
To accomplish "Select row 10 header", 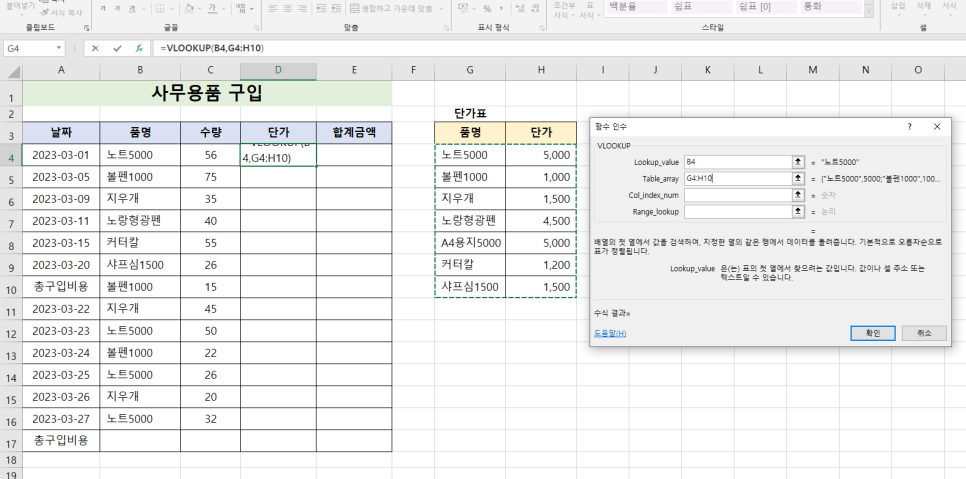I will pos(11,287).
